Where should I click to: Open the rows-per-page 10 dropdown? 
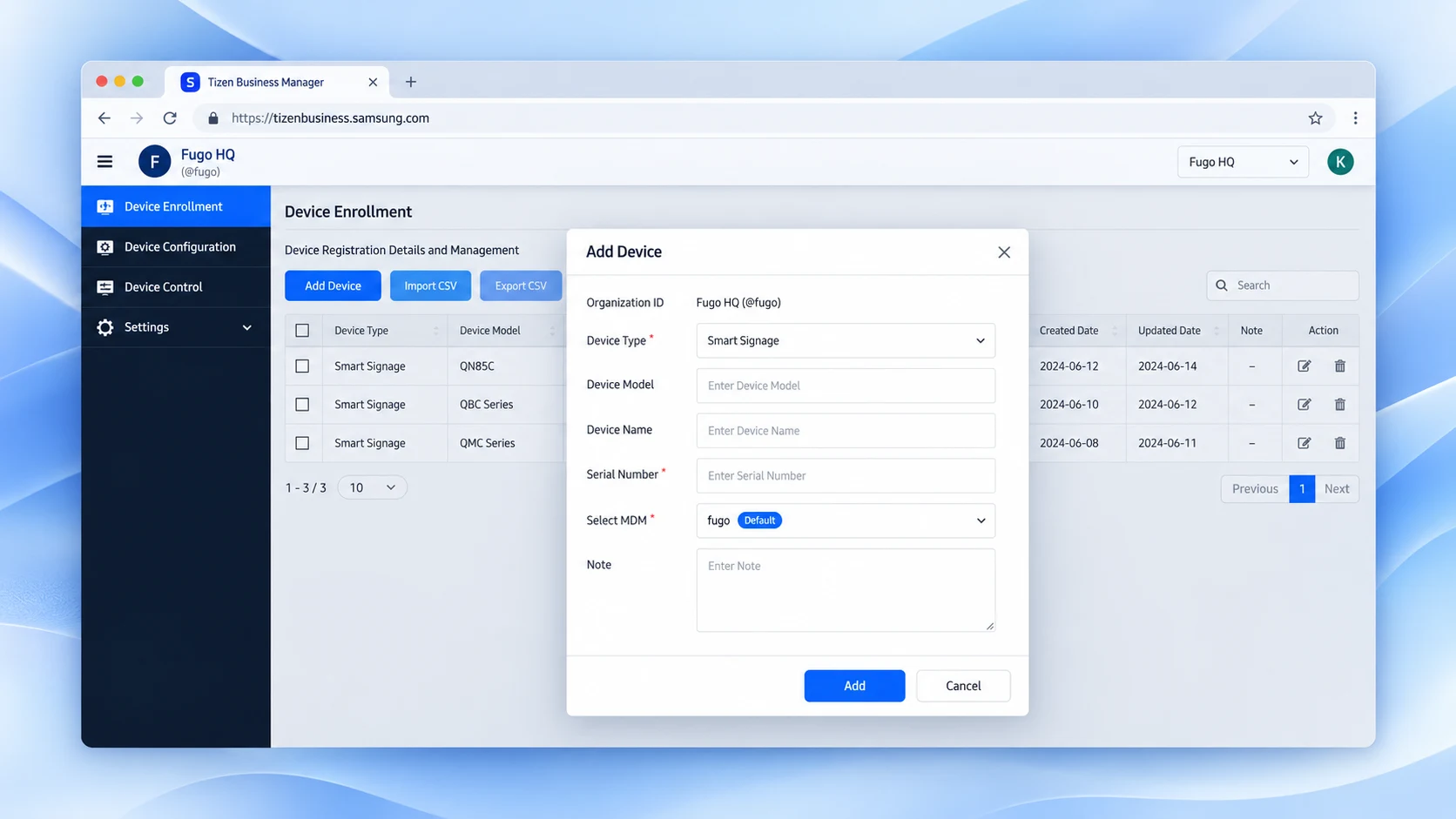372,487
